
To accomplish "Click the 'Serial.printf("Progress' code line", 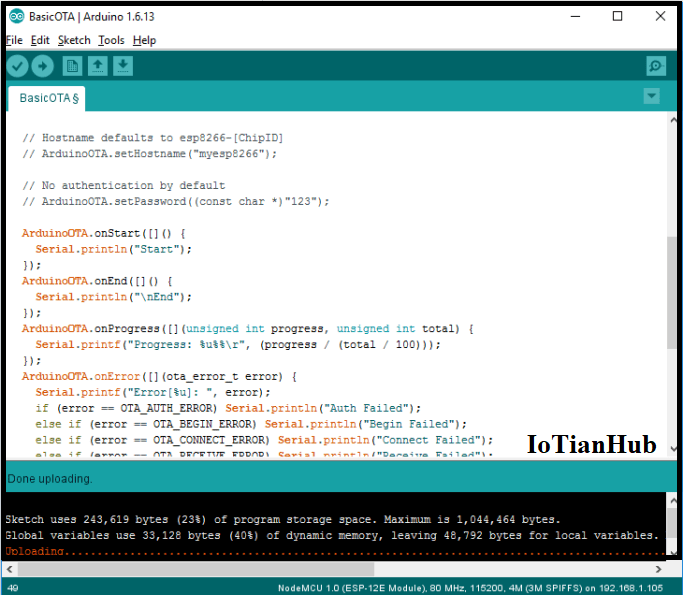I will tap(238, 345).
